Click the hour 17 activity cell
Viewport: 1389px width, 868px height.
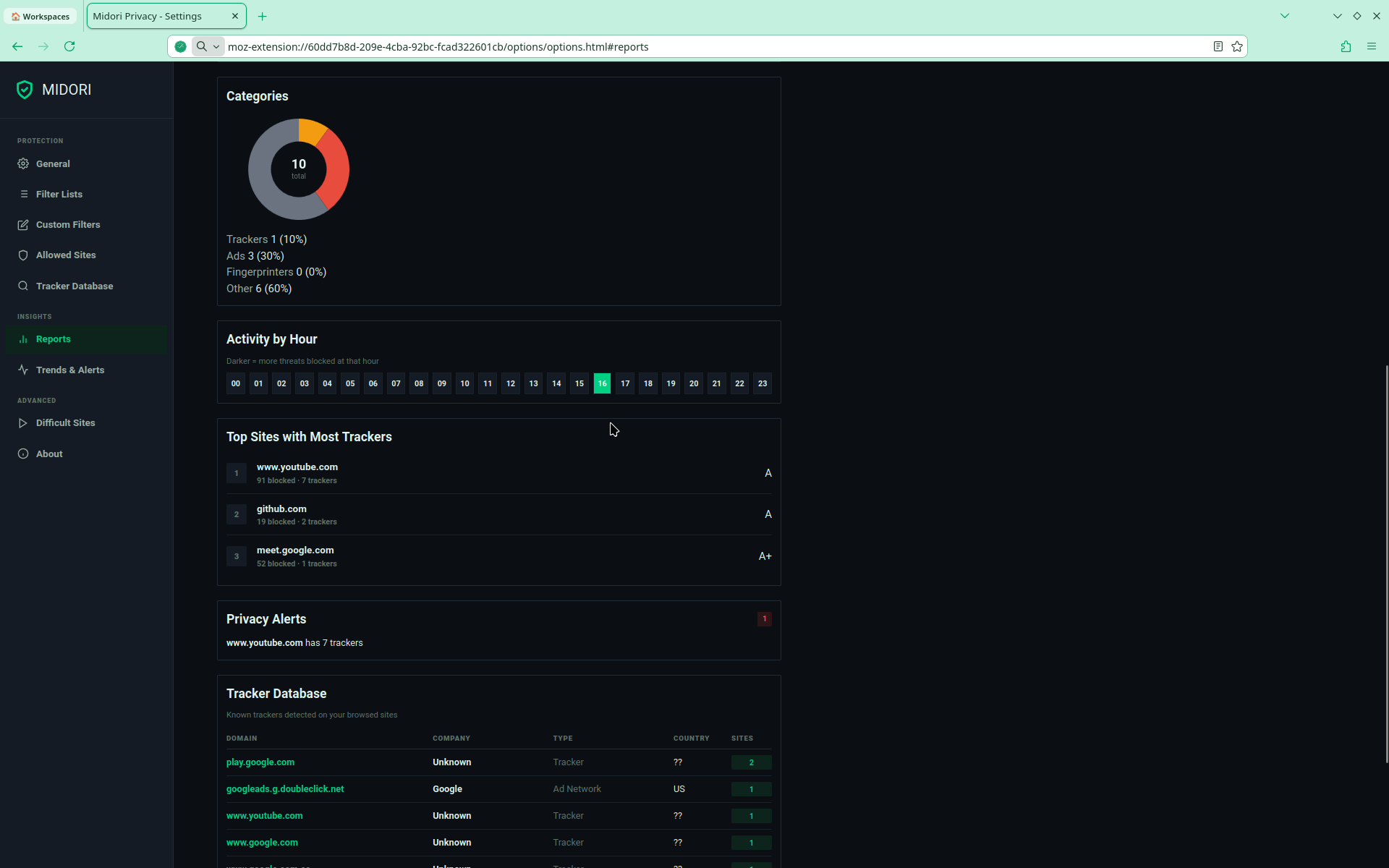point(625,383)
